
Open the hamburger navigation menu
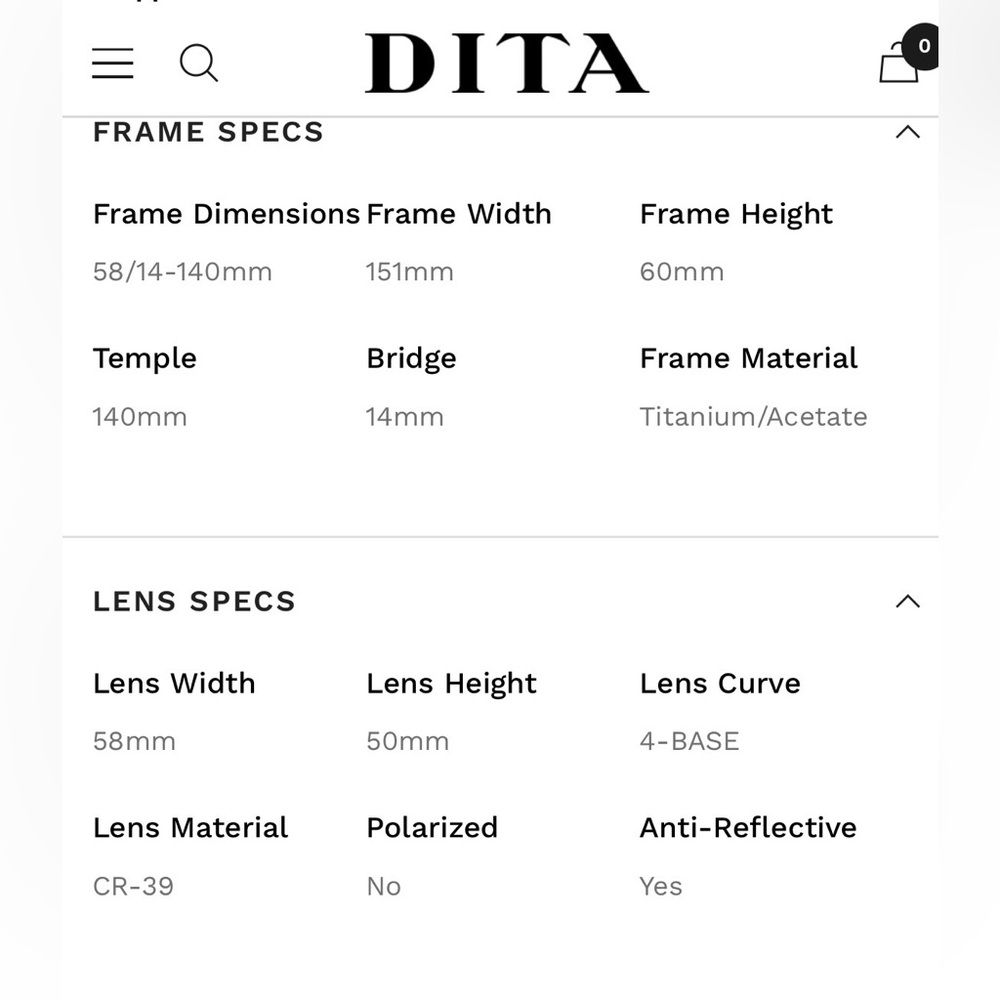[x=113, y=63]
